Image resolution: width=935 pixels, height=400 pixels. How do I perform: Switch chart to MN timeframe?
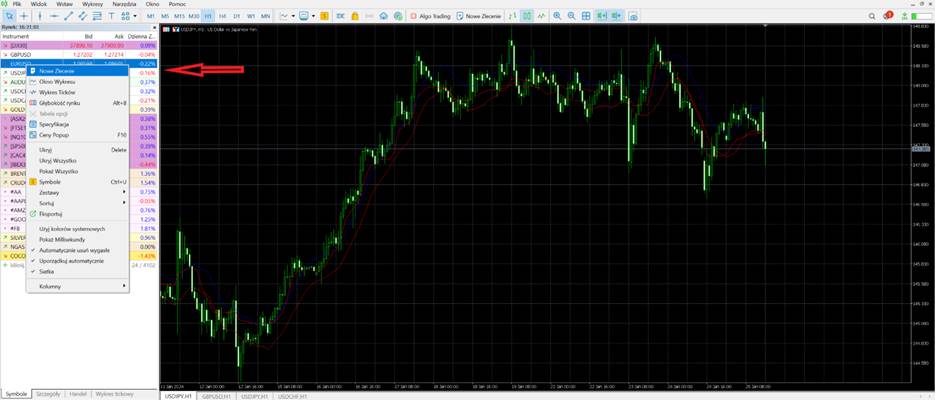coord(265,16)
